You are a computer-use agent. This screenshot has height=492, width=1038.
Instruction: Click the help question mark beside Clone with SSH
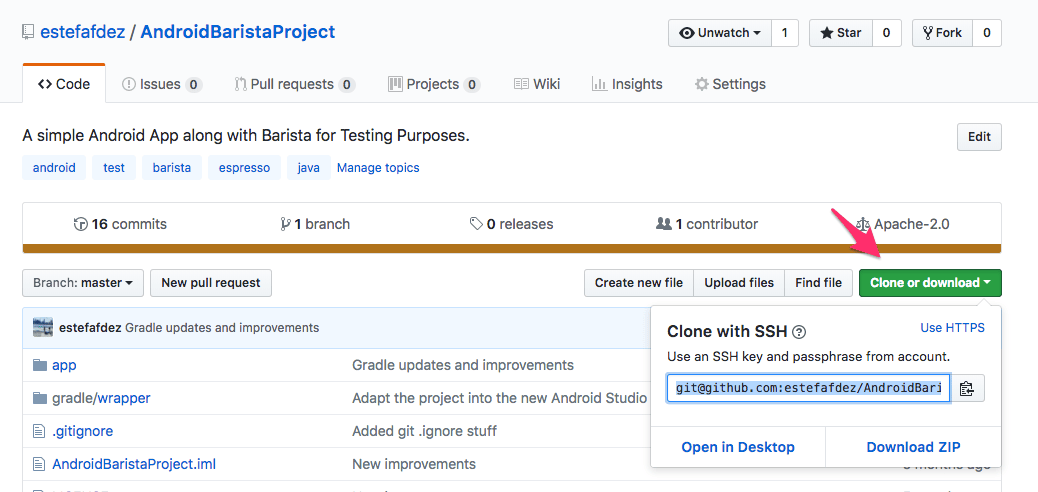[799, 332]
